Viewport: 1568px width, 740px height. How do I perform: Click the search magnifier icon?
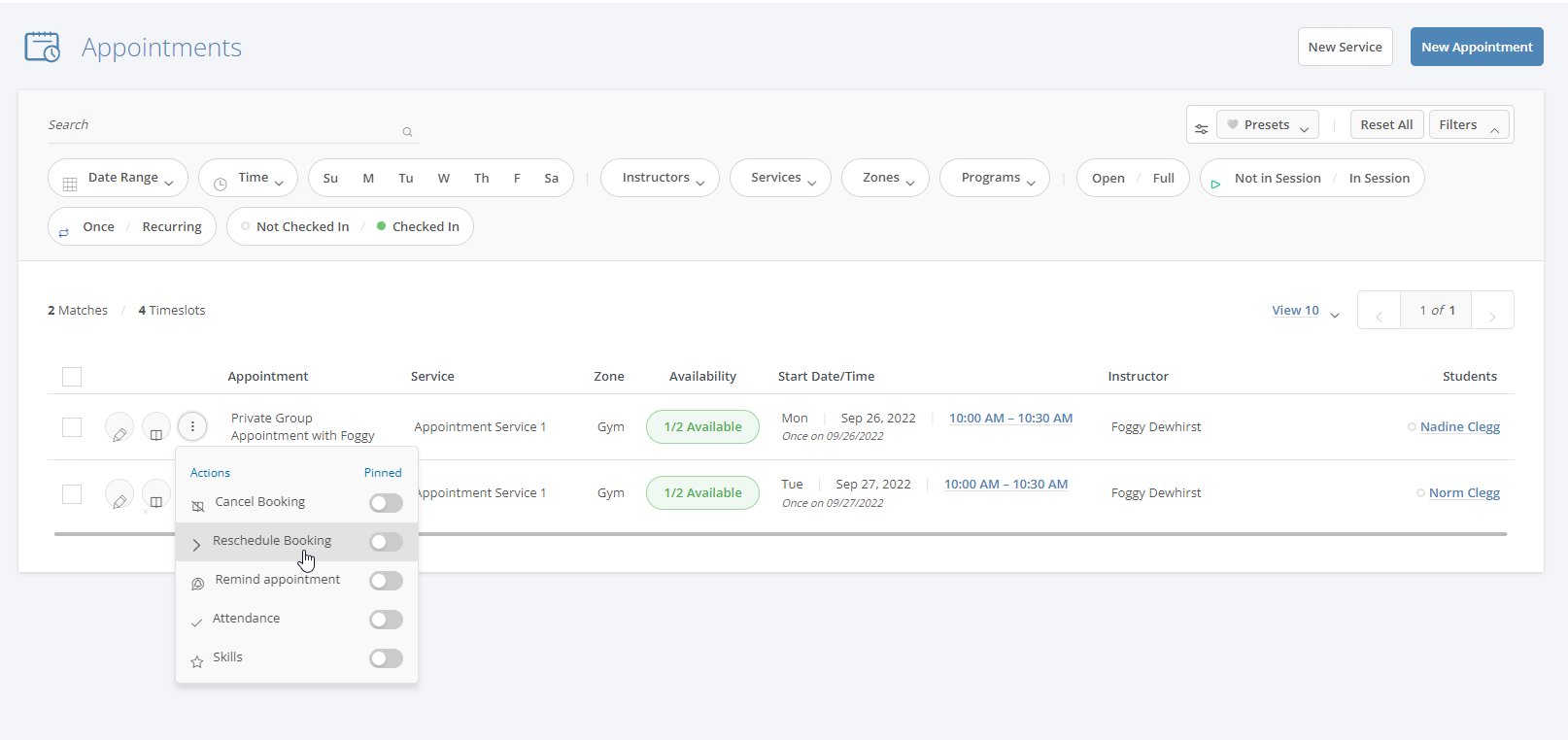pos(407,132)
